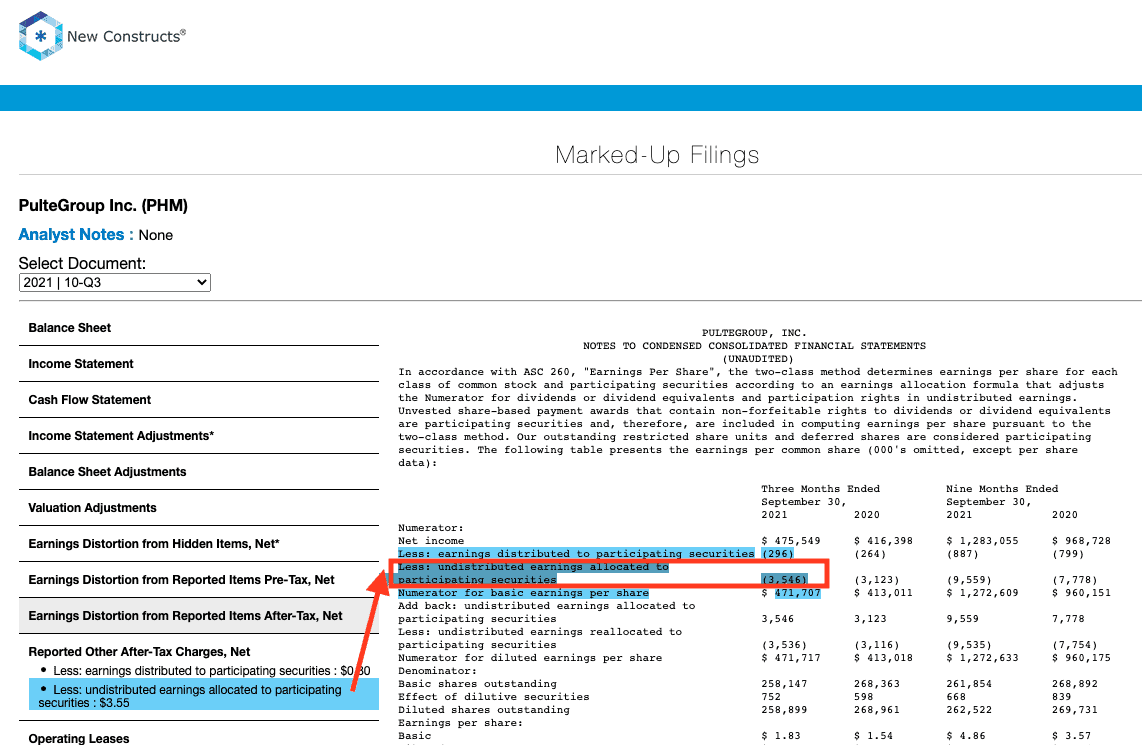Click the New Constructs brand name text
Viewport: 1142px width, 745px height.
[127, 36]
